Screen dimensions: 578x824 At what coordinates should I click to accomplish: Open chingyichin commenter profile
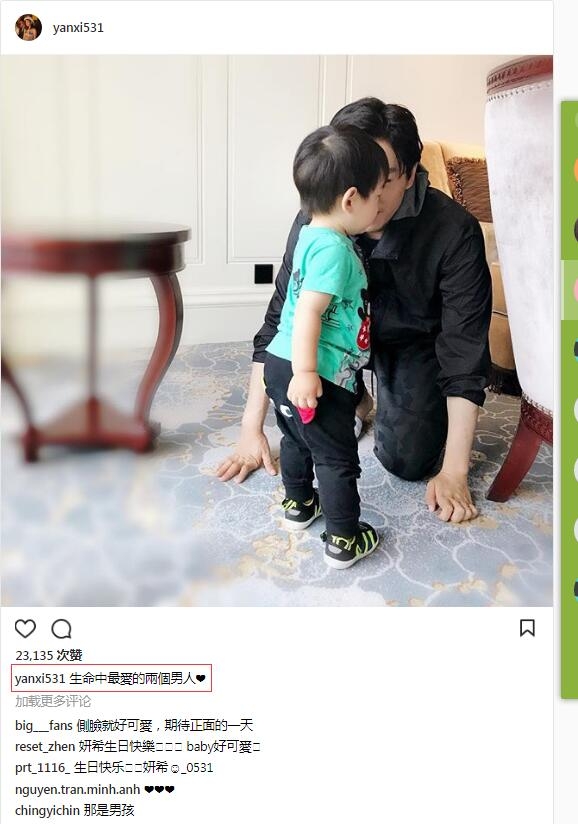pos(47,810)
